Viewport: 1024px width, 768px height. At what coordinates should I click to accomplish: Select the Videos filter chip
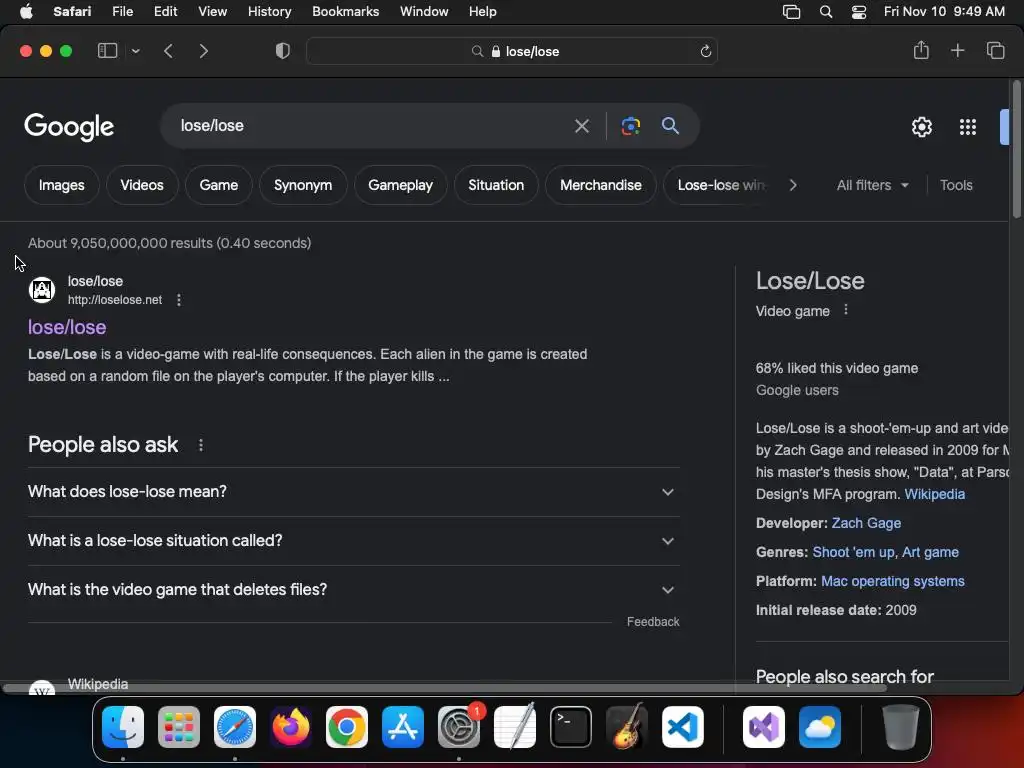(142, 185)
